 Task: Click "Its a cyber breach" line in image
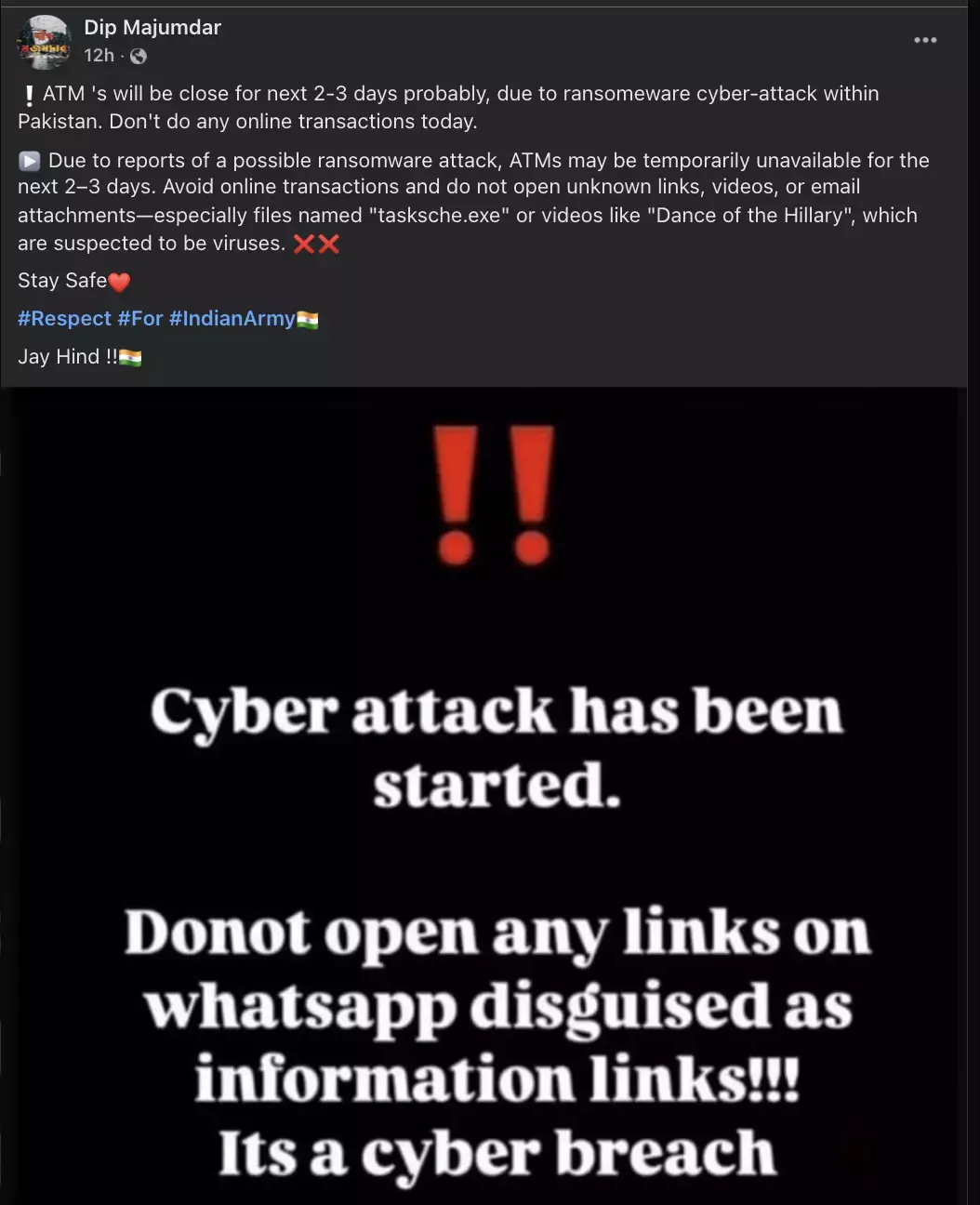(497, 1154)
